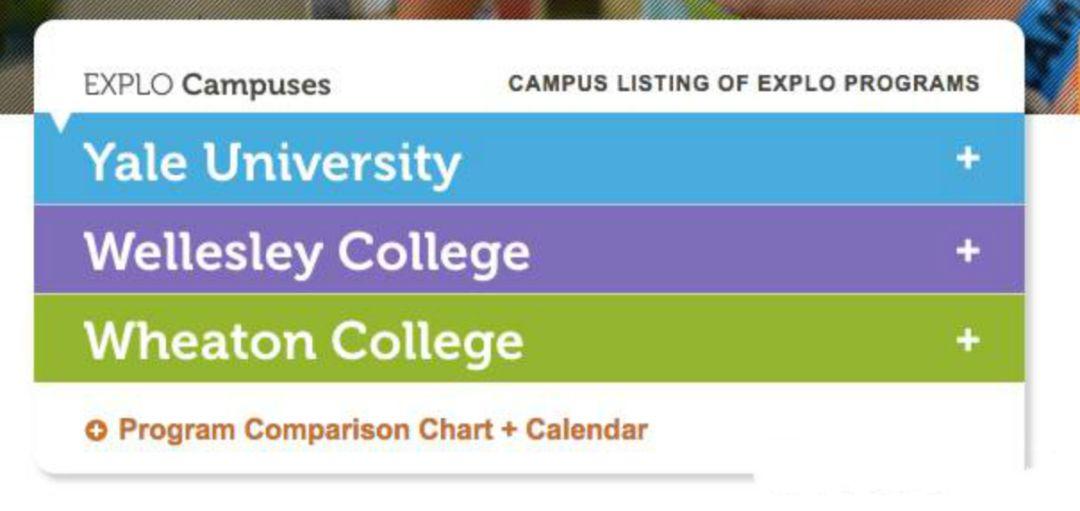Screen dimensions: 1080x511
Task: Click the plus icon on Wellesley College row
Action: tap(967, 250)
